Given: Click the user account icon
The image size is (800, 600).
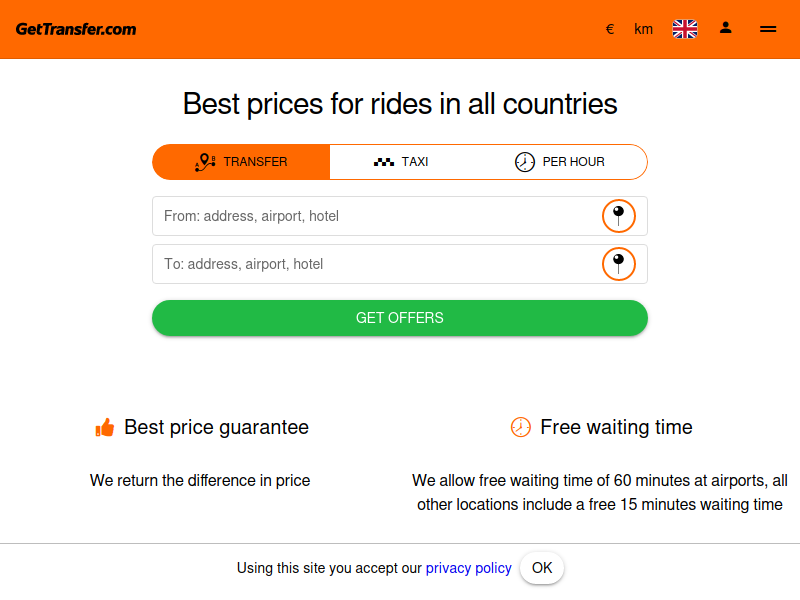Looking at the screenshot, I should (726, 28).
